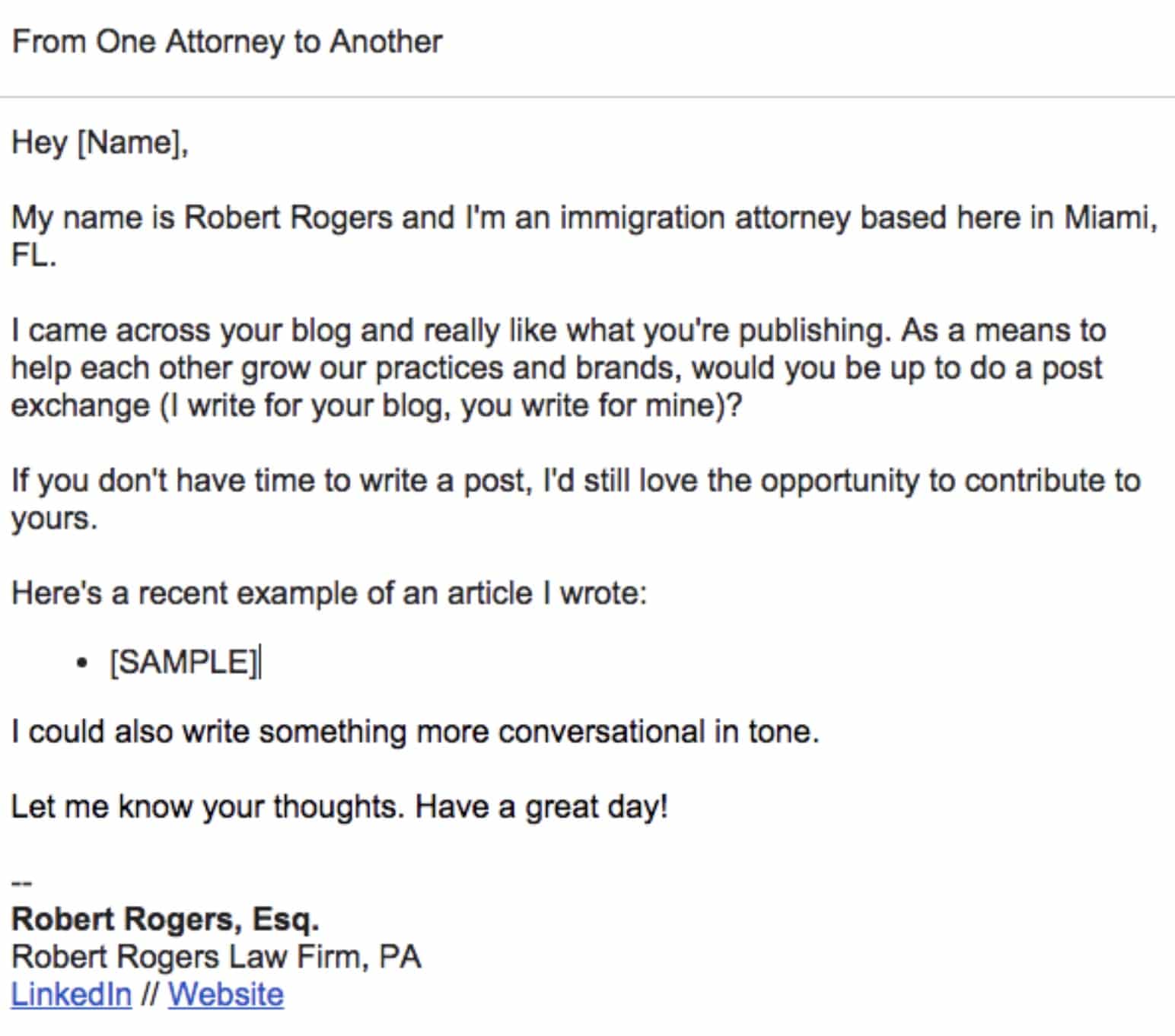Click the bold 'Robert Rogers, Esq.' signature name
Image resolution: width=1175 pixels, height=1036 pixels.
165,920
